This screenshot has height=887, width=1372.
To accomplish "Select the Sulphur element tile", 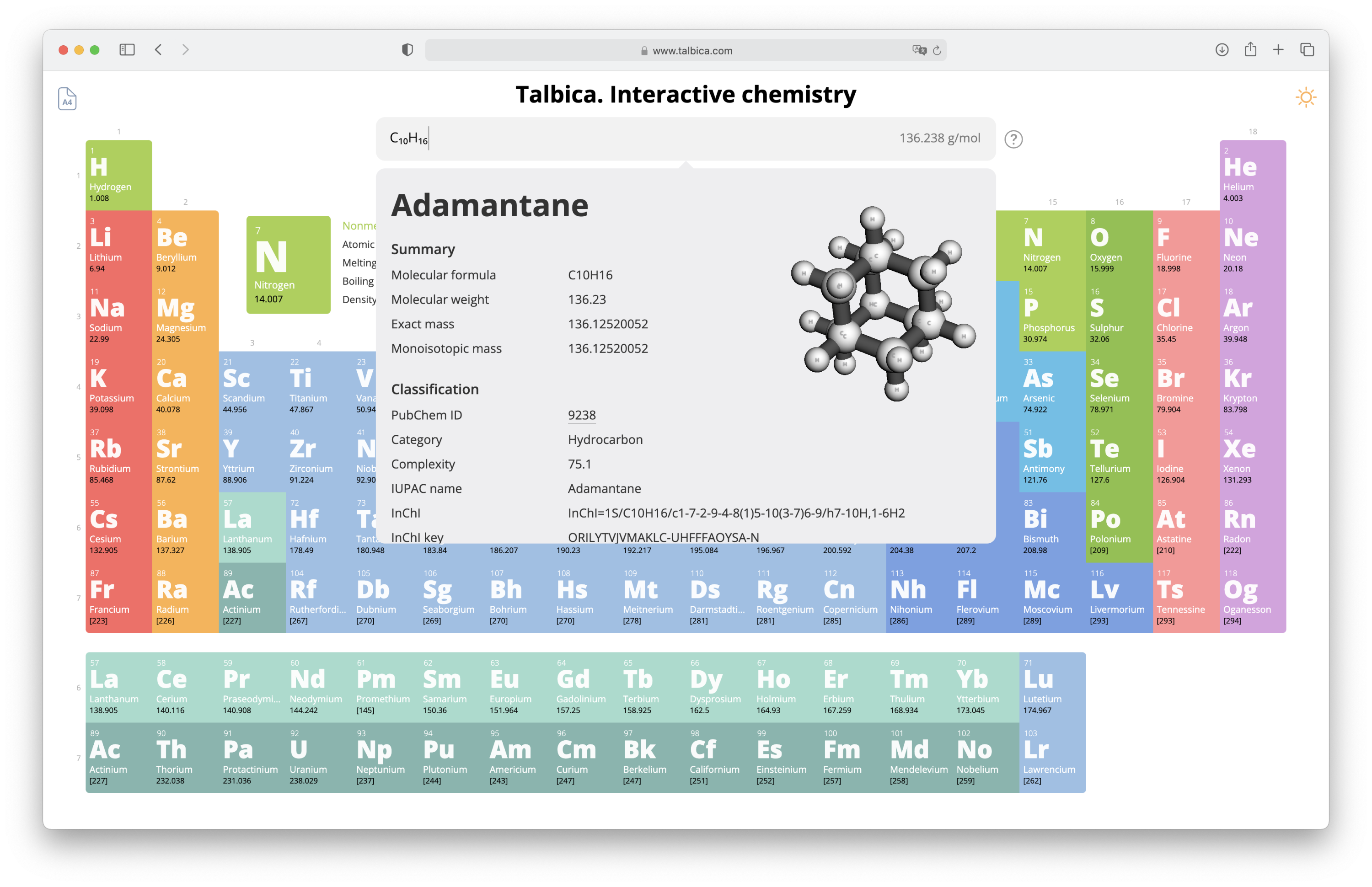I will (x=1119, y=316).
